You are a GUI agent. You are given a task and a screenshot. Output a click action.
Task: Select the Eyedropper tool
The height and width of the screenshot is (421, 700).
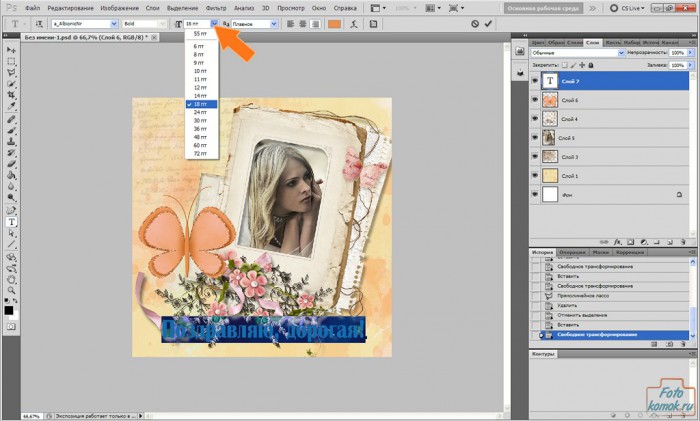pos(11,106)
